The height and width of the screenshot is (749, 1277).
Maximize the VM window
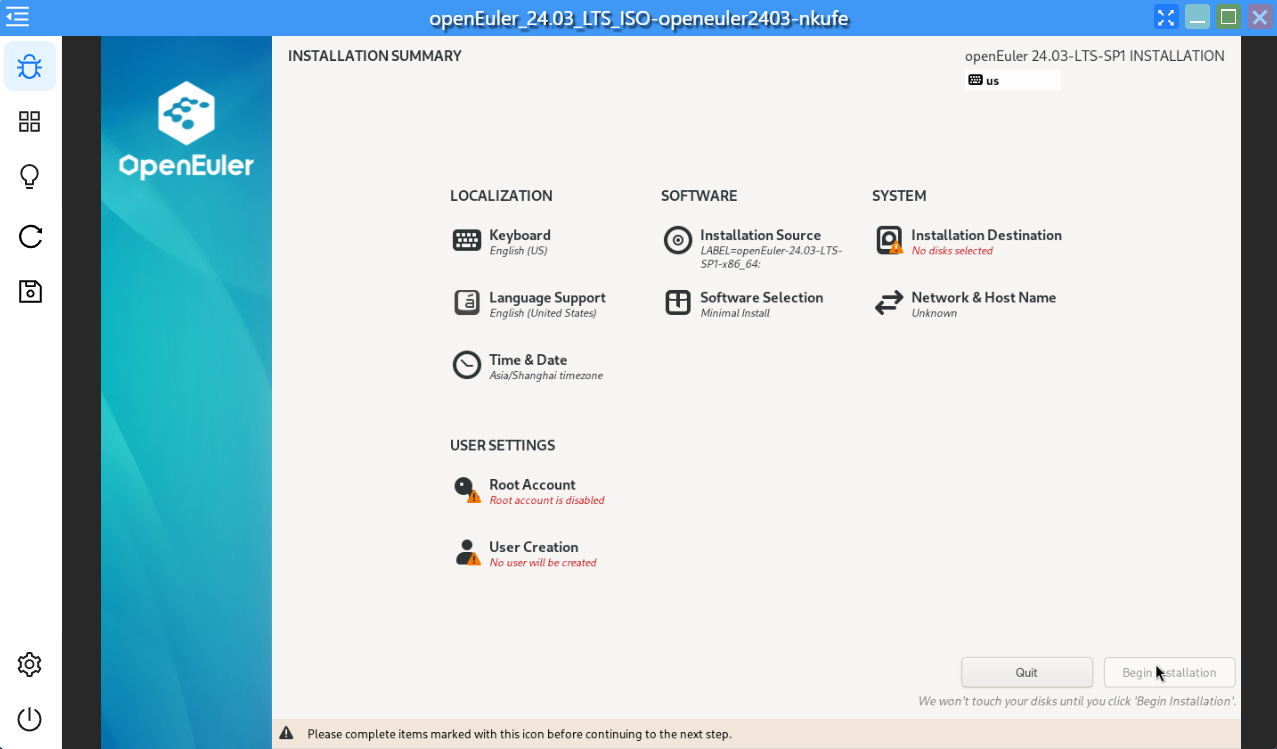[x=1229, y=17]
